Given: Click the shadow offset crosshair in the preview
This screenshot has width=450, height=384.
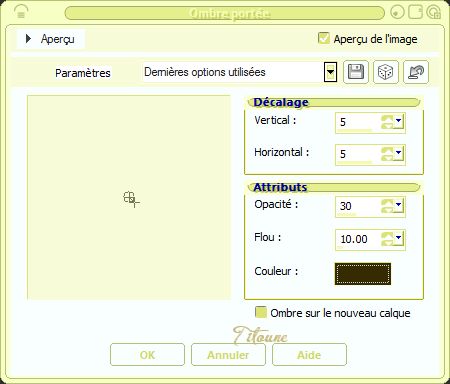Looking at the screenshot, I should (131, 199).
